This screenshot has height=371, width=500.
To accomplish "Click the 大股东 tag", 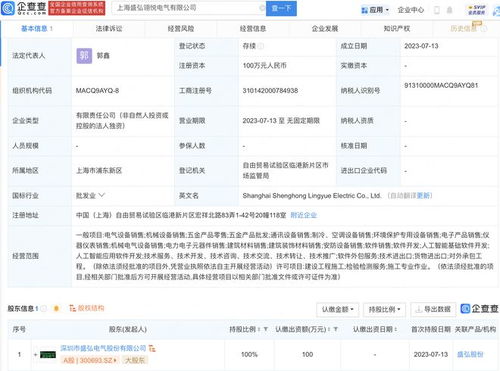I will 134,360.
